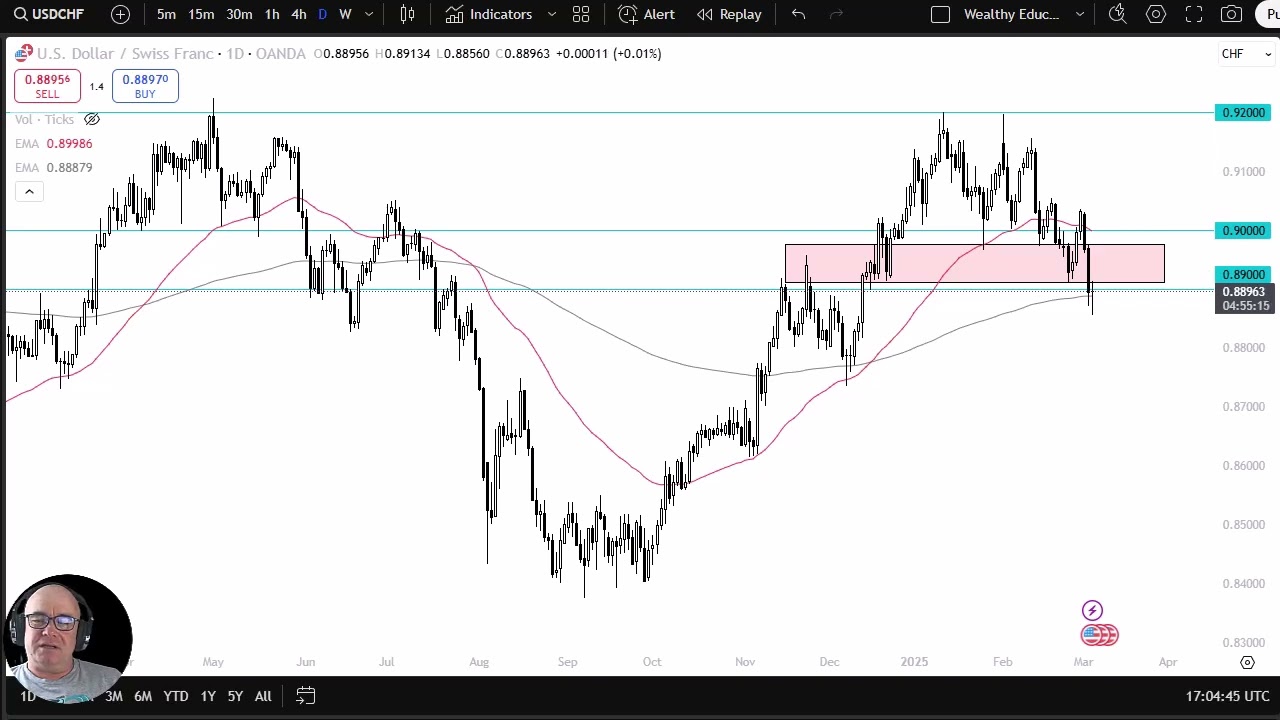Click the BUY price button

[x=145, y=86]
